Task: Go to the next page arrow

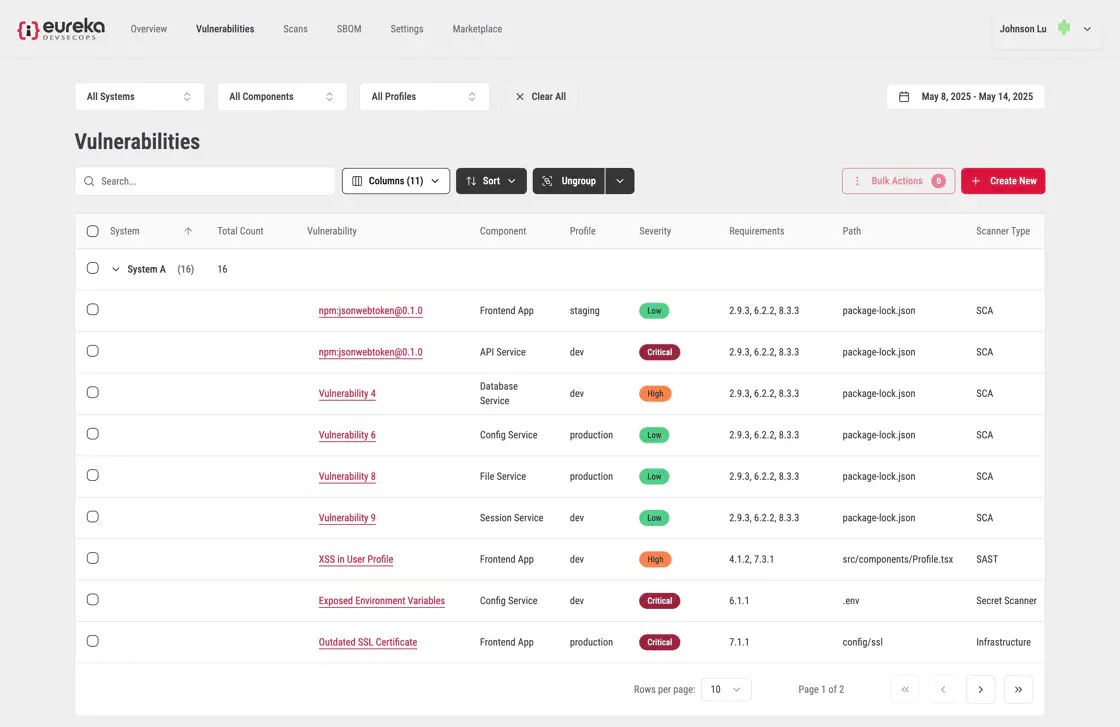Action: (x=980, y=689)
